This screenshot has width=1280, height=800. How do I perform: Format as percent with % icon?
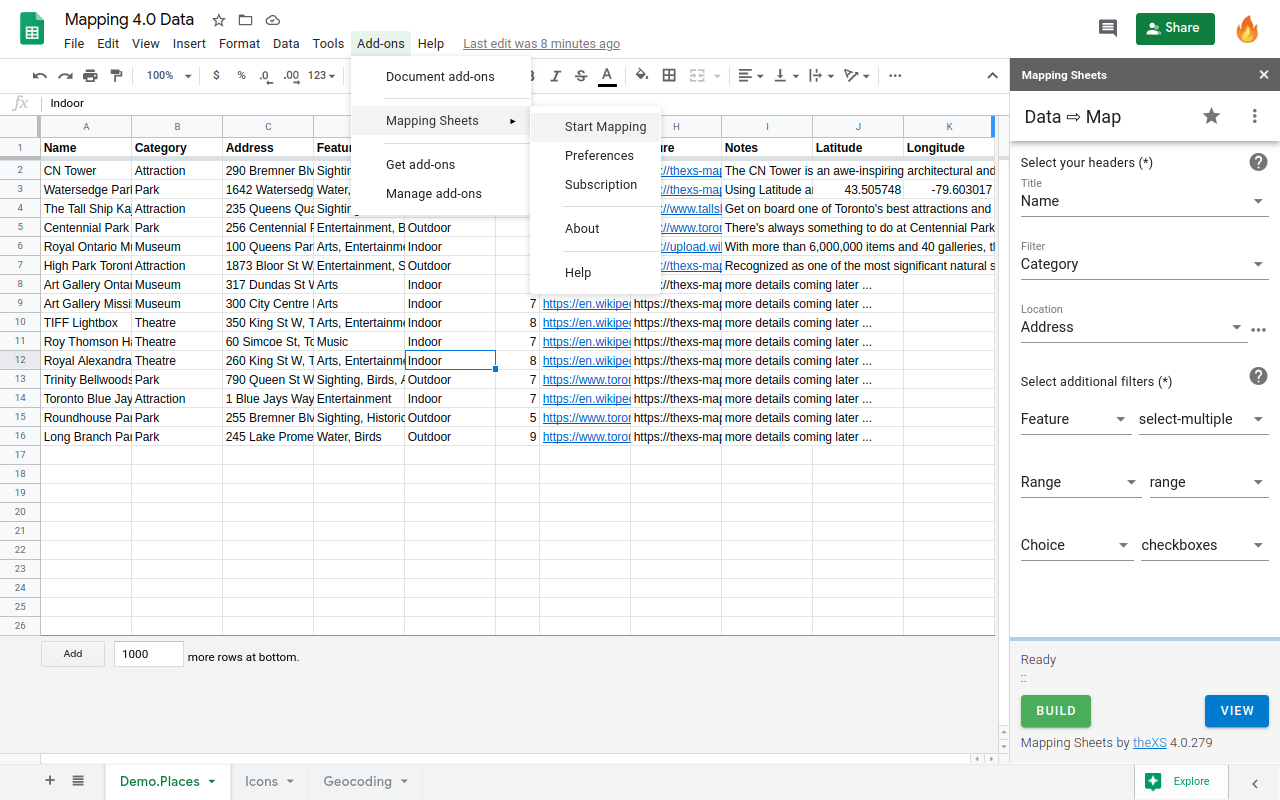(x=241, y=75)
